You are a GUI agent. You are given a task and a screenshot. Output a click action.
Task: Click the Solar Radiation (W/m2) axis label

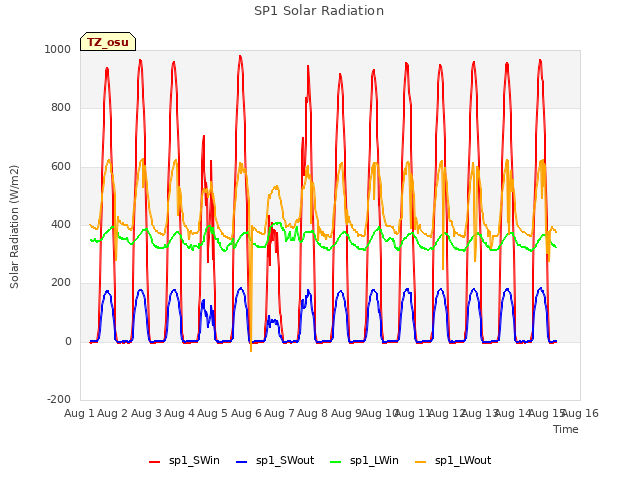(14, 227)
